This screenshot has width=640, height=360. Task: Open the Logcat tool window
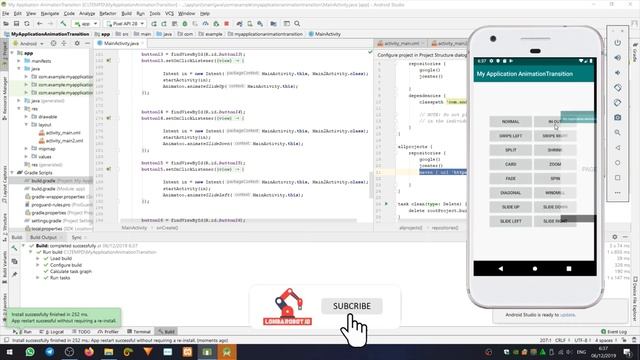(x=52, y=332)
